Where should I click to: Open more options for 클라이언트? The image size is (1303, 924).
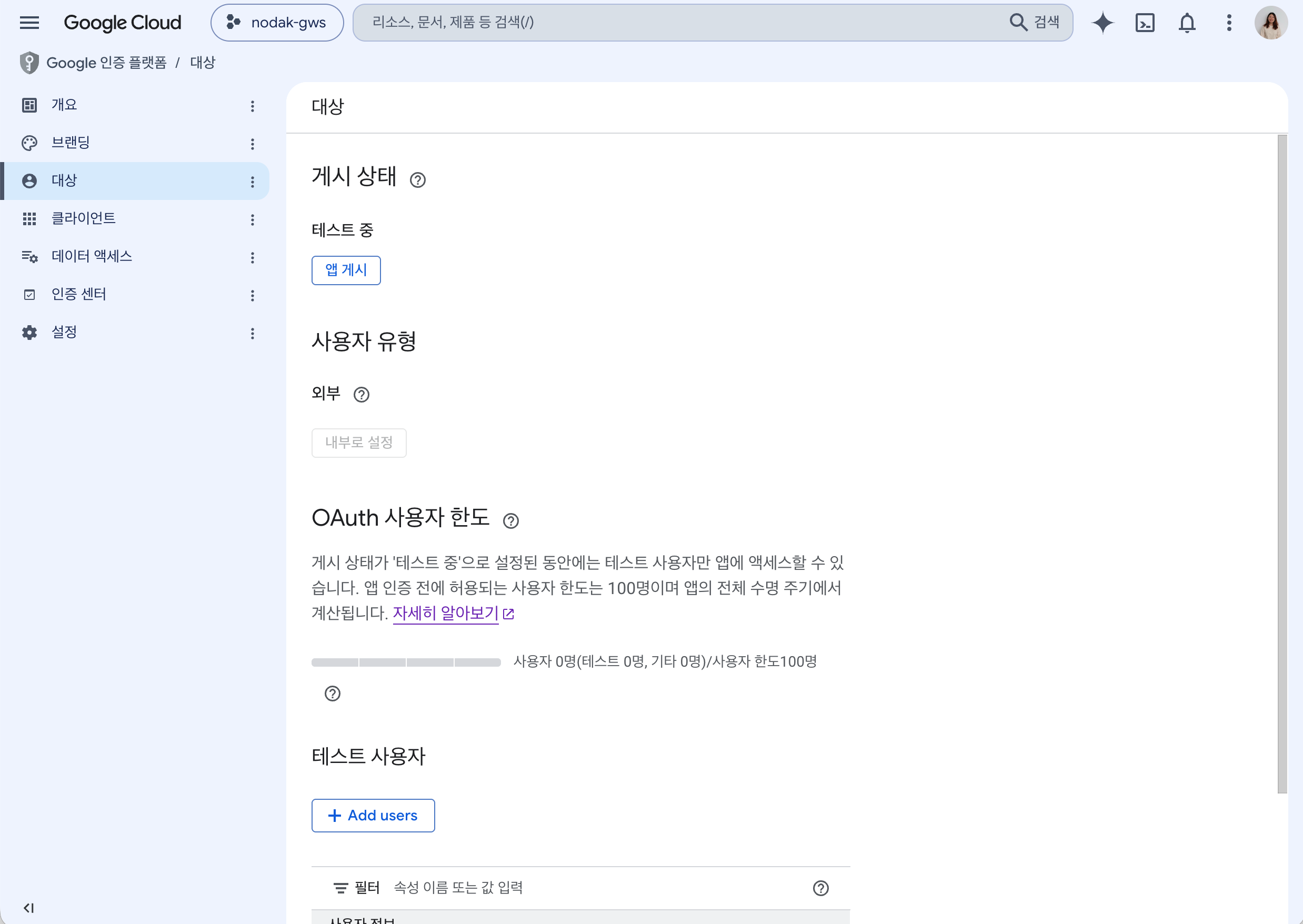click(x=253, y=219)
